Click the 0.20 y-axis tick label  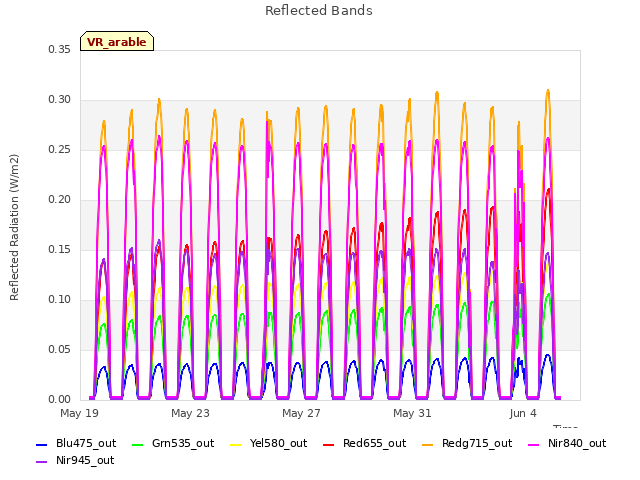[x=60, y=200]
